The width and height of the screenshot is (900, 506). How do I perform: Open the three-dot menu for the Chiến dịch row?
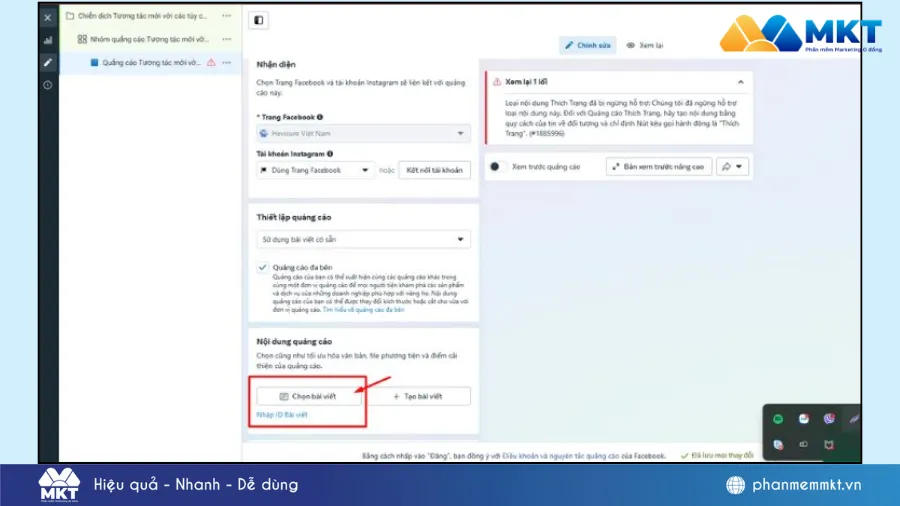point(227,17)
